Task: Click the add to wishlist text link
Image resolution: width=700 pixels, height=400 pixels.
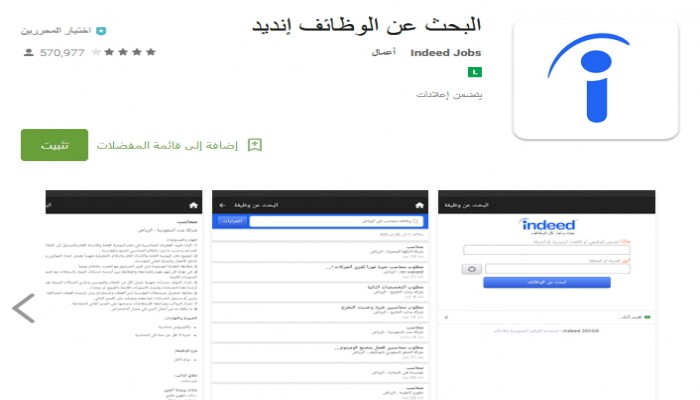Action: pyautogui.click(x=167, y=146)
